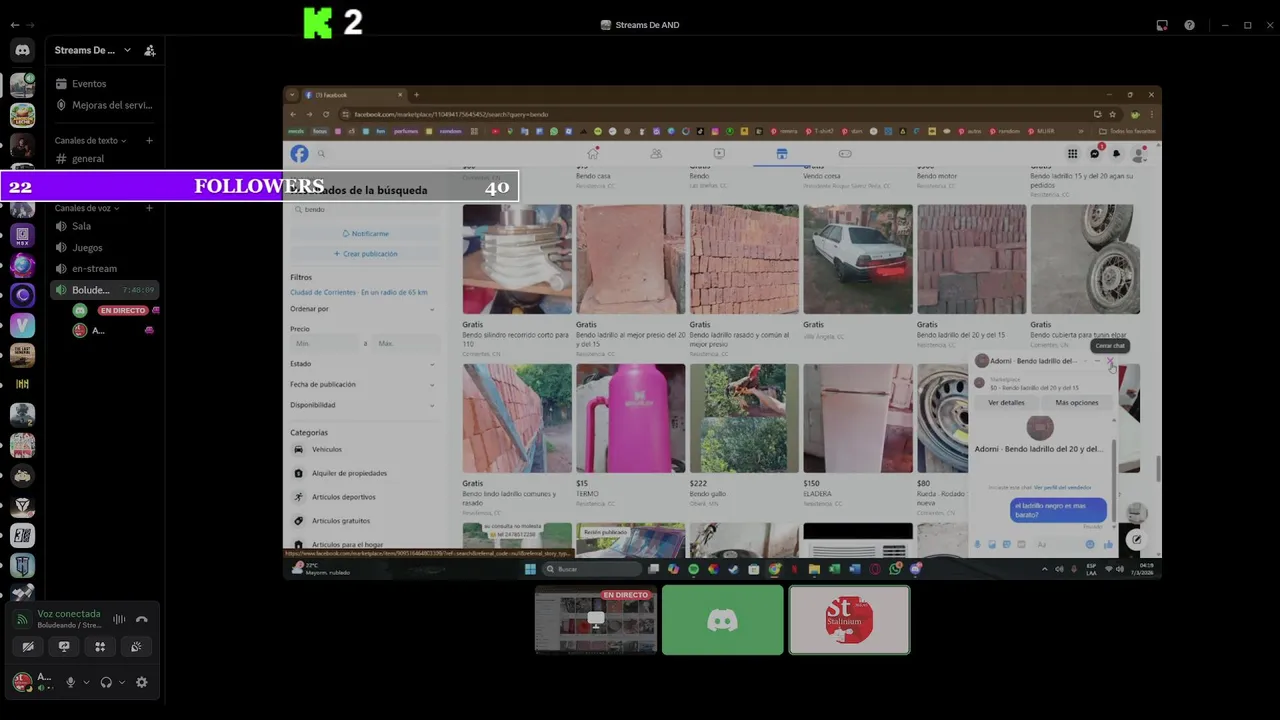Screen dimensions: 1280x720
Task: Click the Marketplace search field containing bendo
Action: (x=365, y=210)
